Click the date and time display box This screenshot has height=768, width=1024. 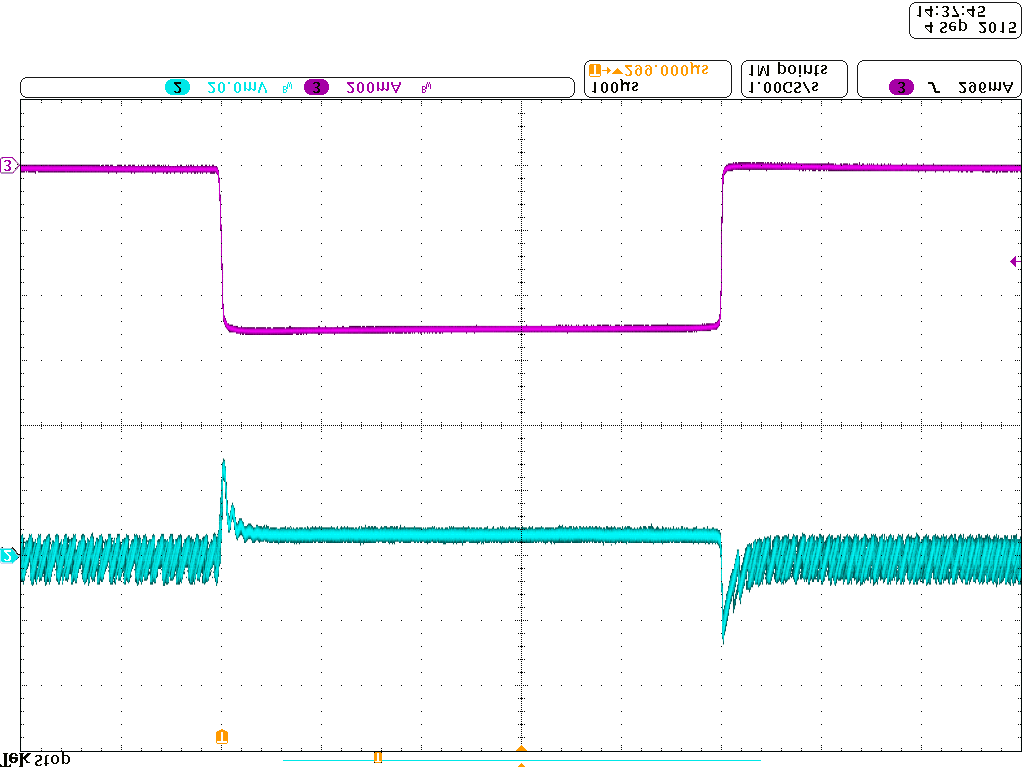click(964, 20)
